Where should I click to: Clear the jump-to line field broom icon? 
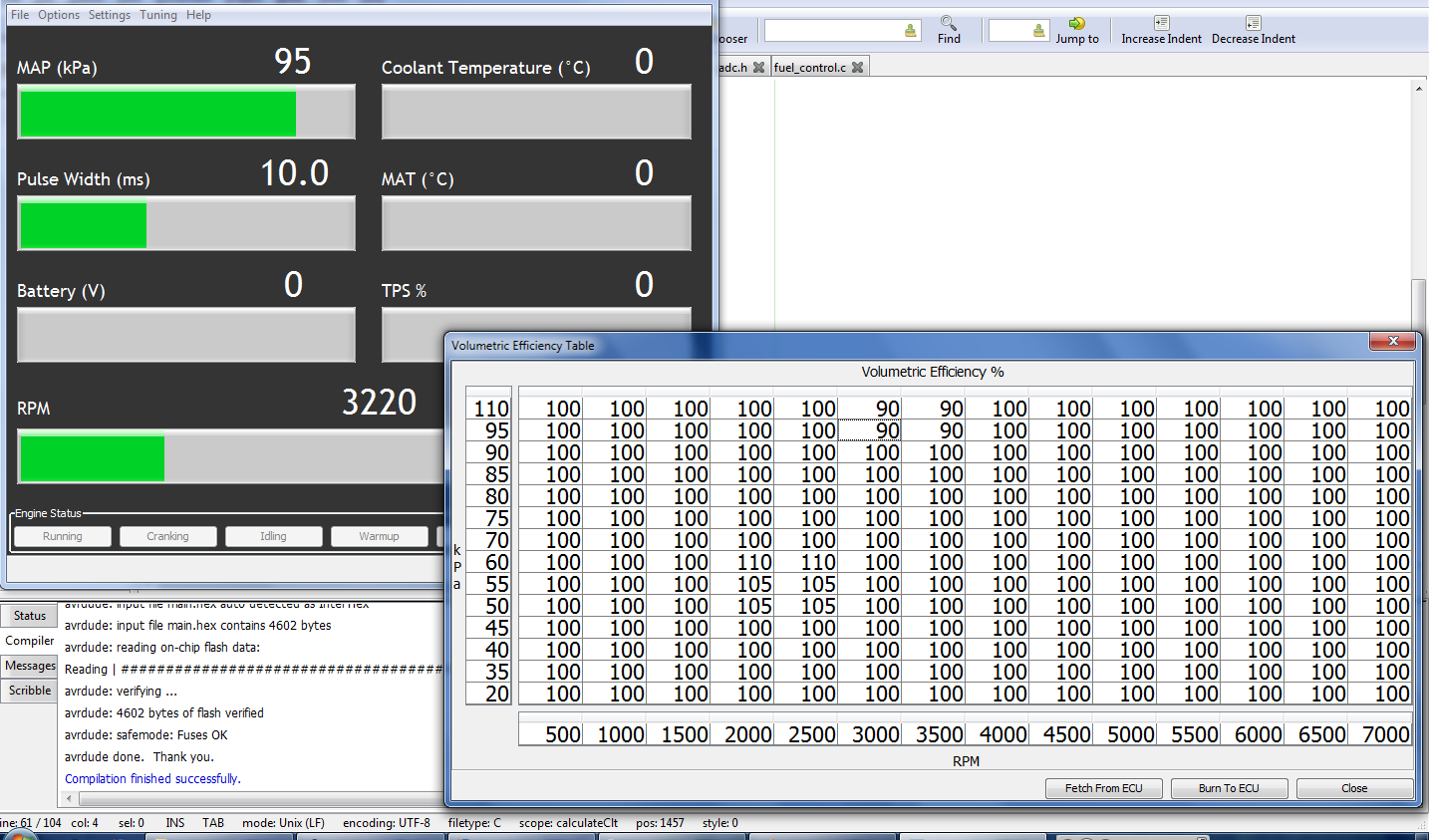(1038, 31)
